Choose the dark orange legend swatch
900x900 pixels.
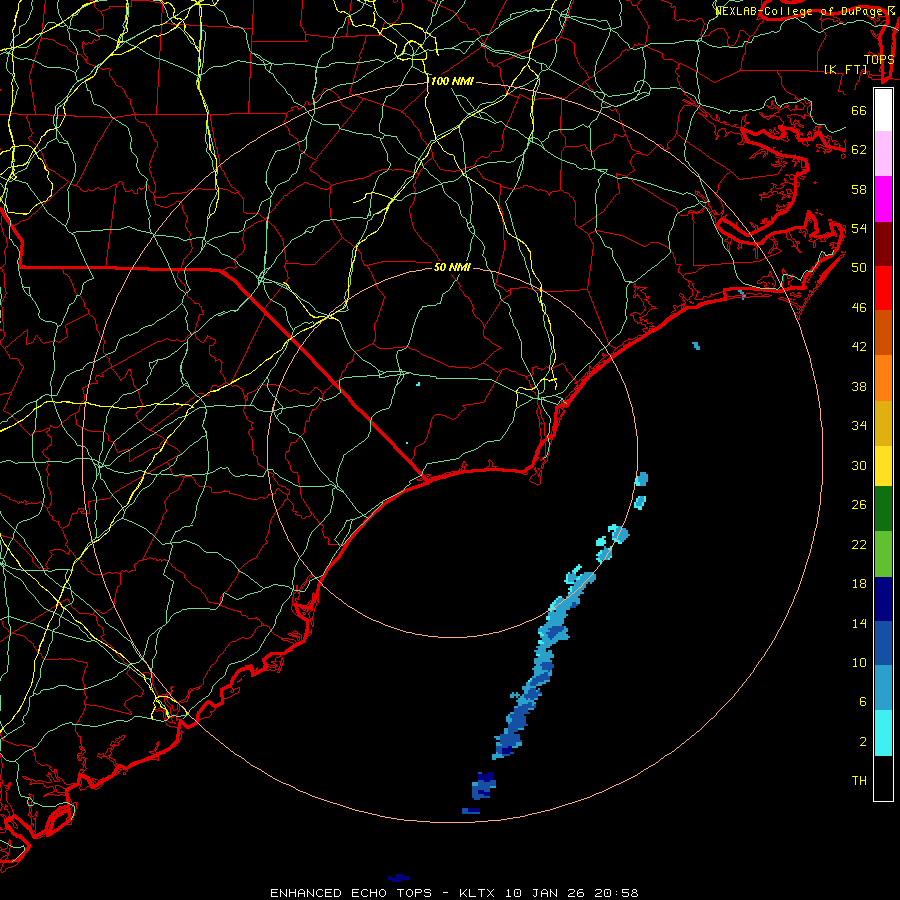tap(883, 333)
